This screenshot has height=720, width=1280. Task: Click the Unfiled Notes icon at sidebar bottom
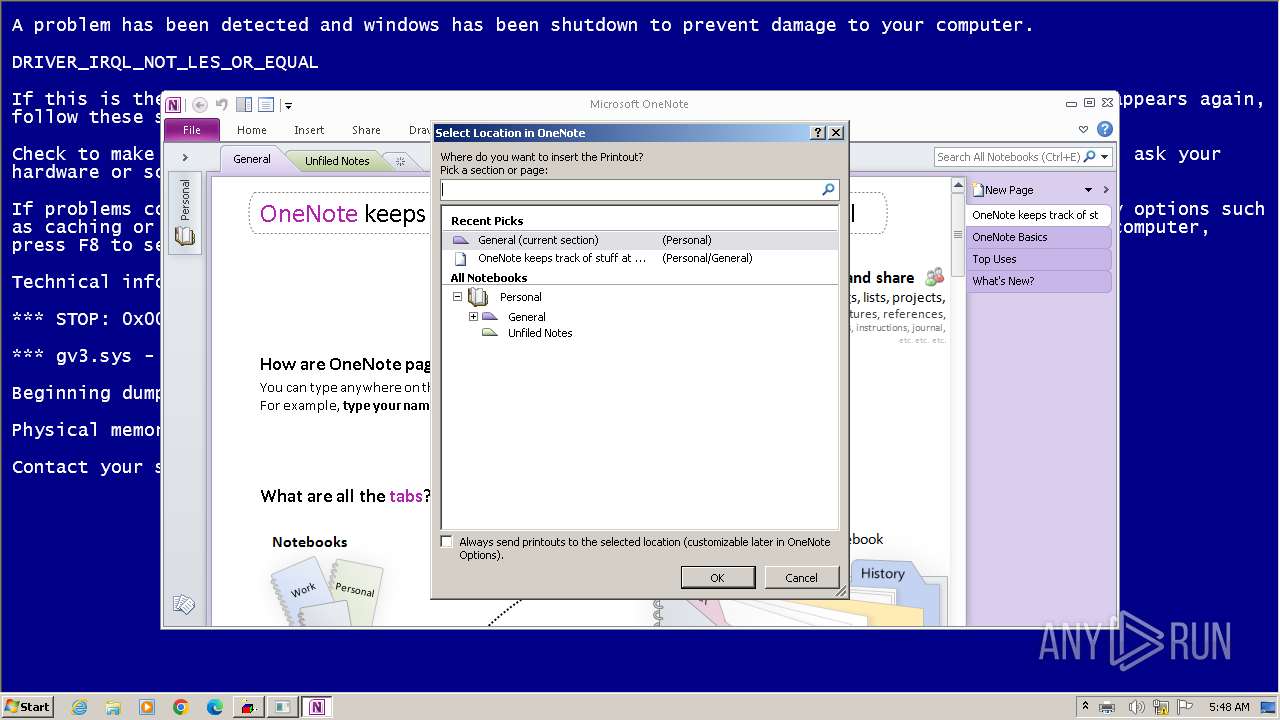(183, 604)
